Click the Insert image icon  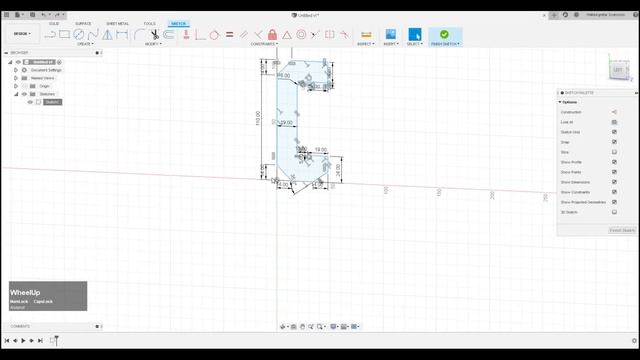coord(391,34)
